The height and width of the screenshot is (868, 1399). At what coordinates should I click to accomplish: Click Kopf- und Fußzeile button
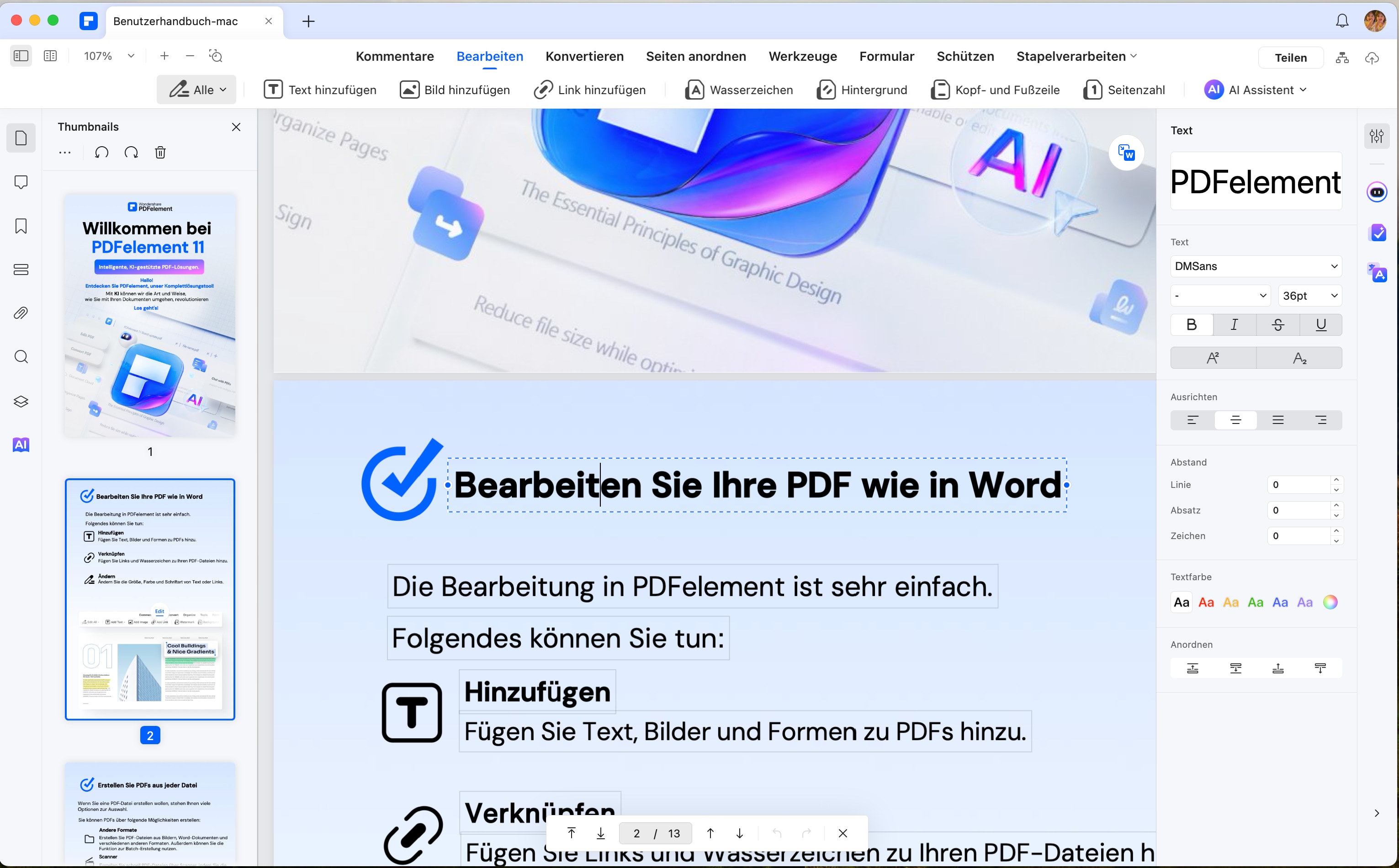995,90
